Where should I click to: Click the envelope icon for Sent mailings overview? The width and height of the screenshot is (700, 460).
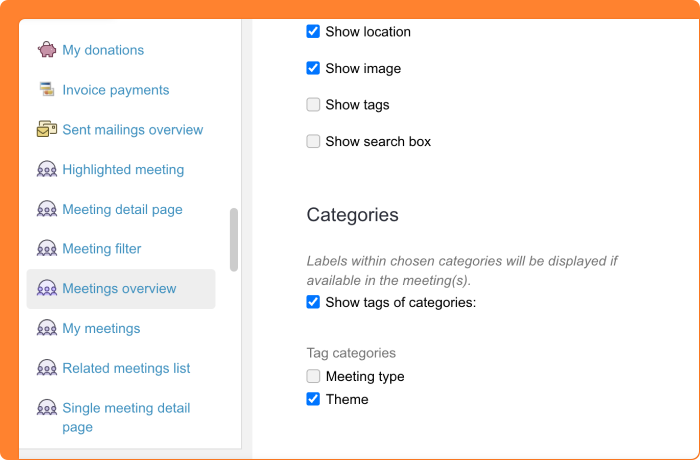(x=46, y=129)
